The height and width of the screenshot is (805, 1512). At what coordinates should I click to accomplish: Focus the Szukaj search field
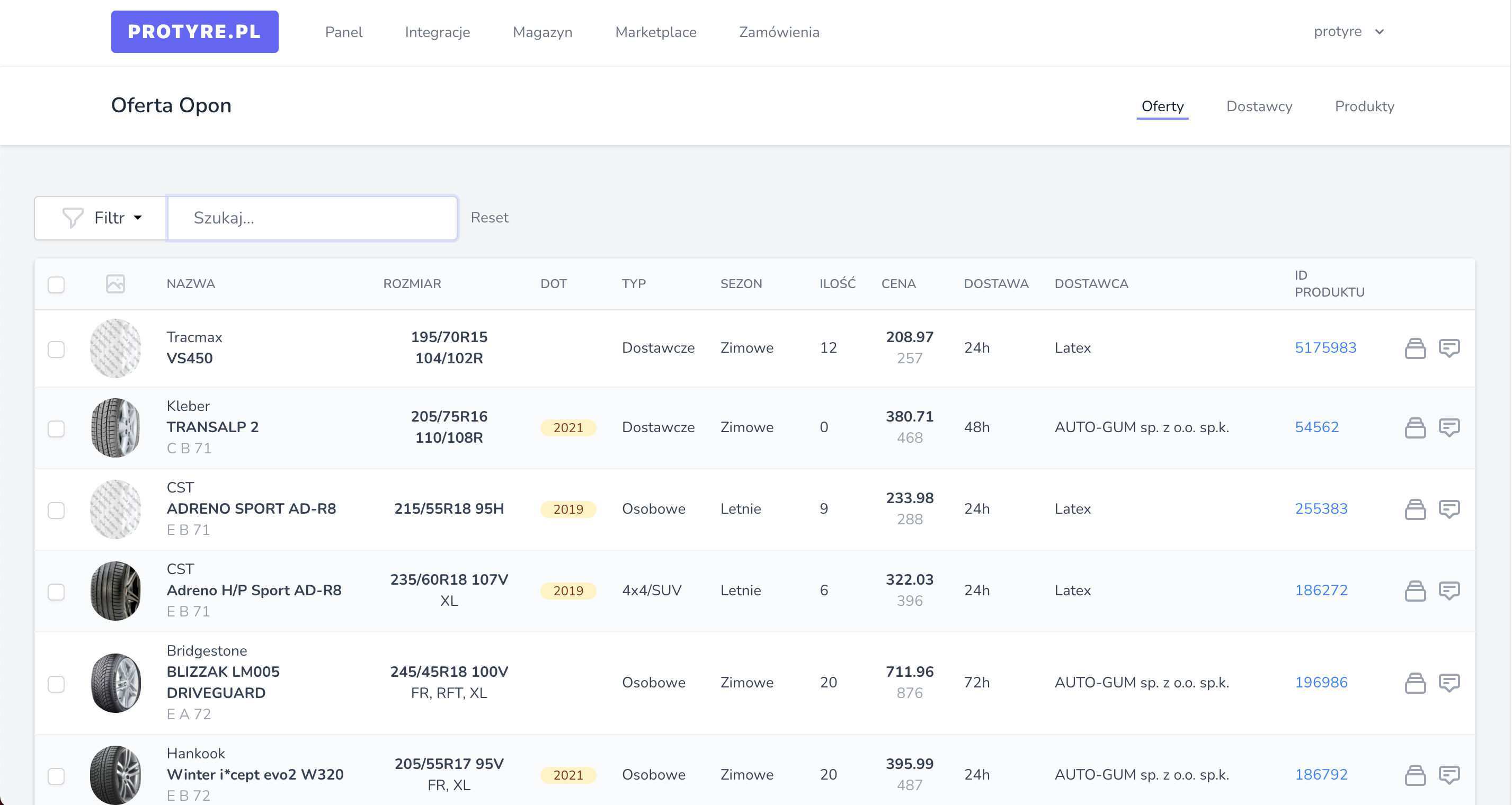click(312, 218)
